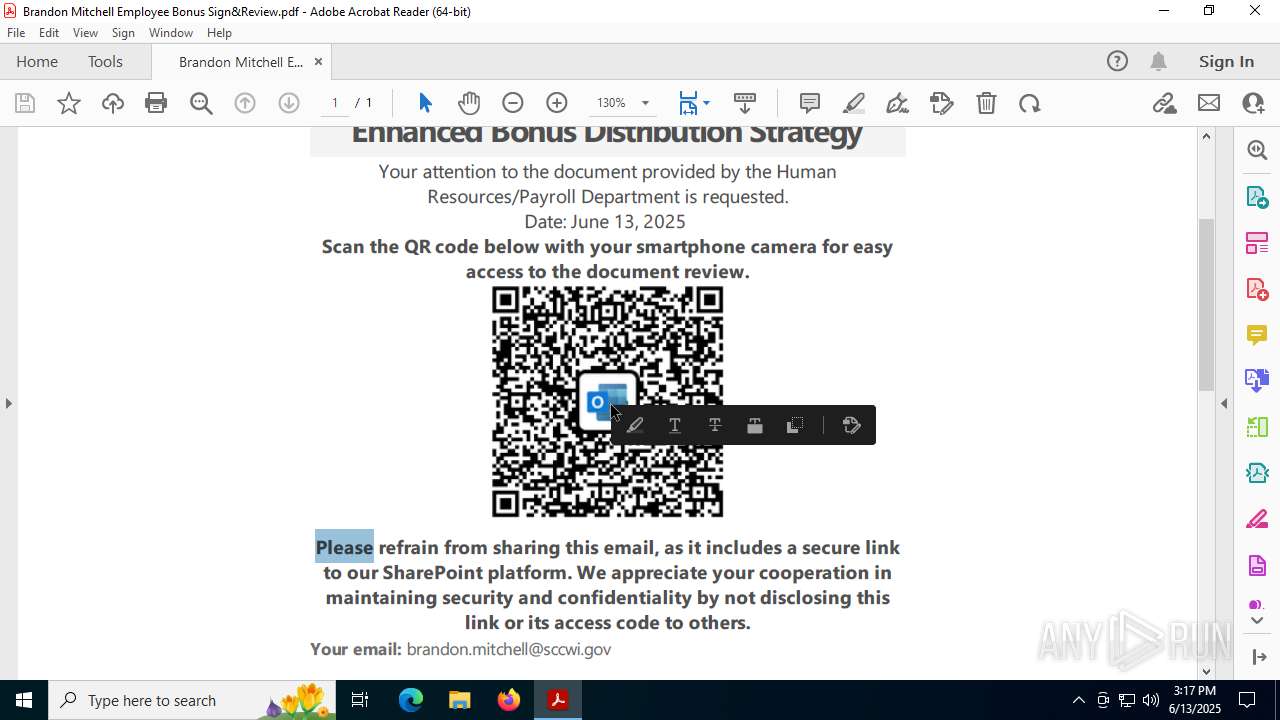
Task: Save the file with the floppy disk icon
Action: [25, 103]
